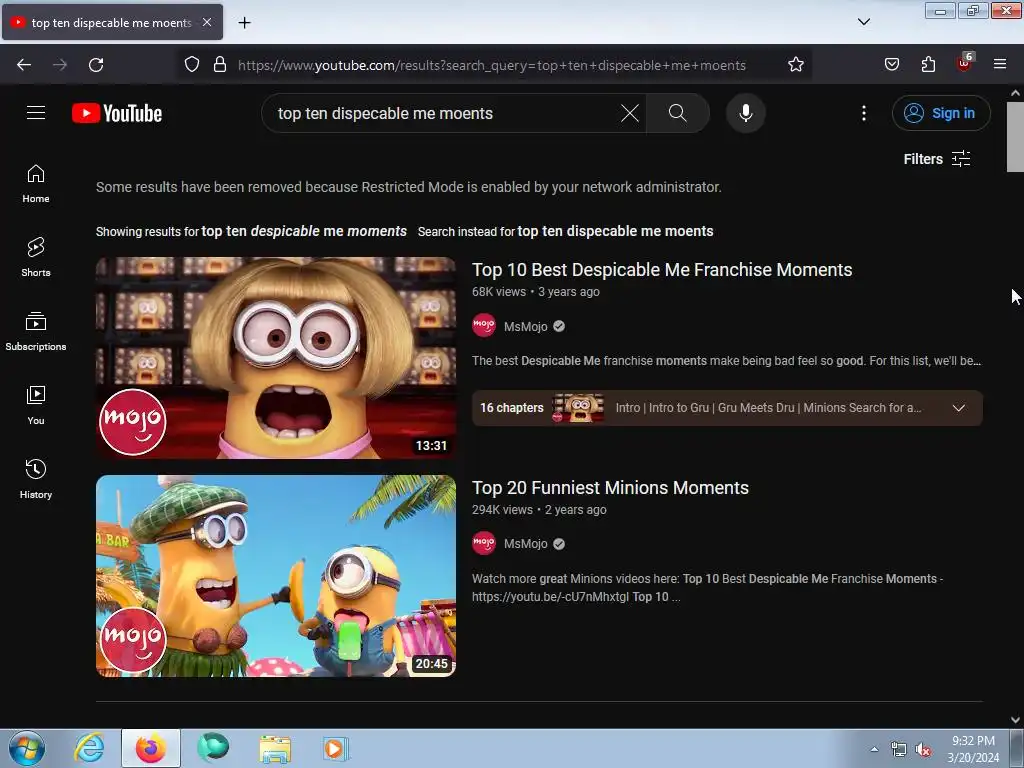This screenshot has width=1024, height=768.
Task: Open Shorts in the sidebar
Action: point(36,257)
